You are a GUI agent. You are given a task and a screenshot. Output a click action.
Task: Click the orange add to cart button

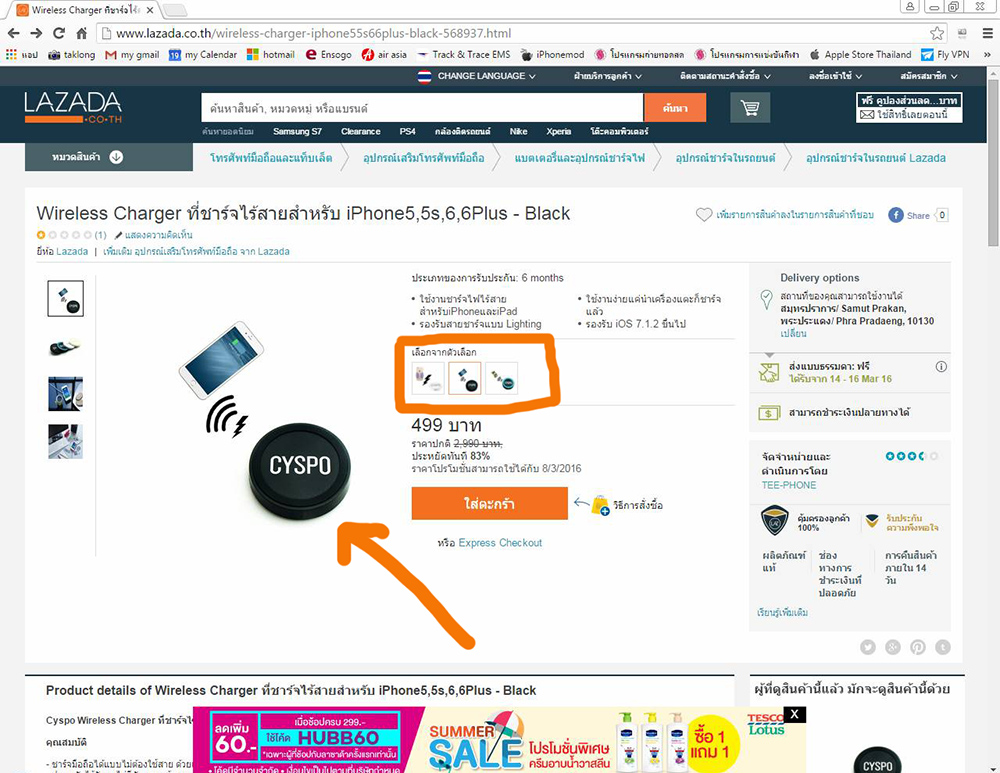tap(489, 503)
